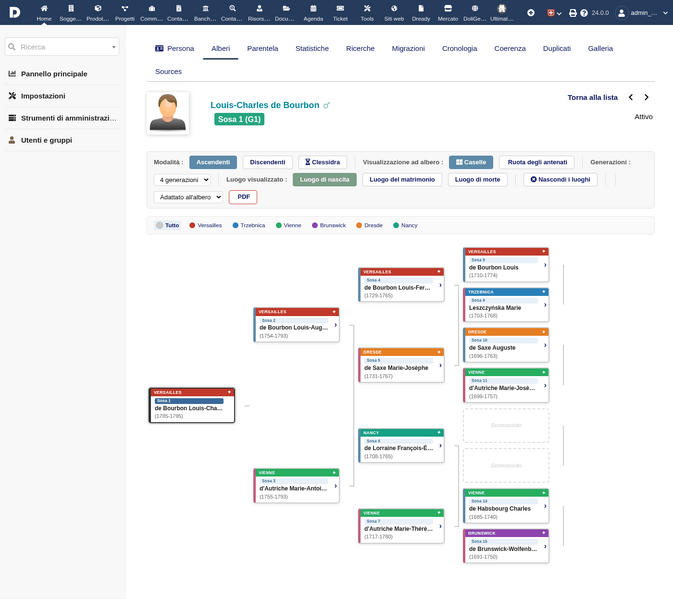
Task: Expand the de Habsbourg Charles card arrow
Action: point(545,506)
